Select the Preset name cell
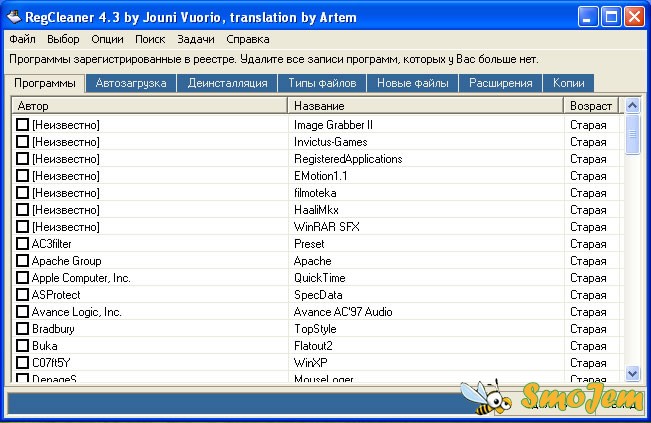 [309, 244]
